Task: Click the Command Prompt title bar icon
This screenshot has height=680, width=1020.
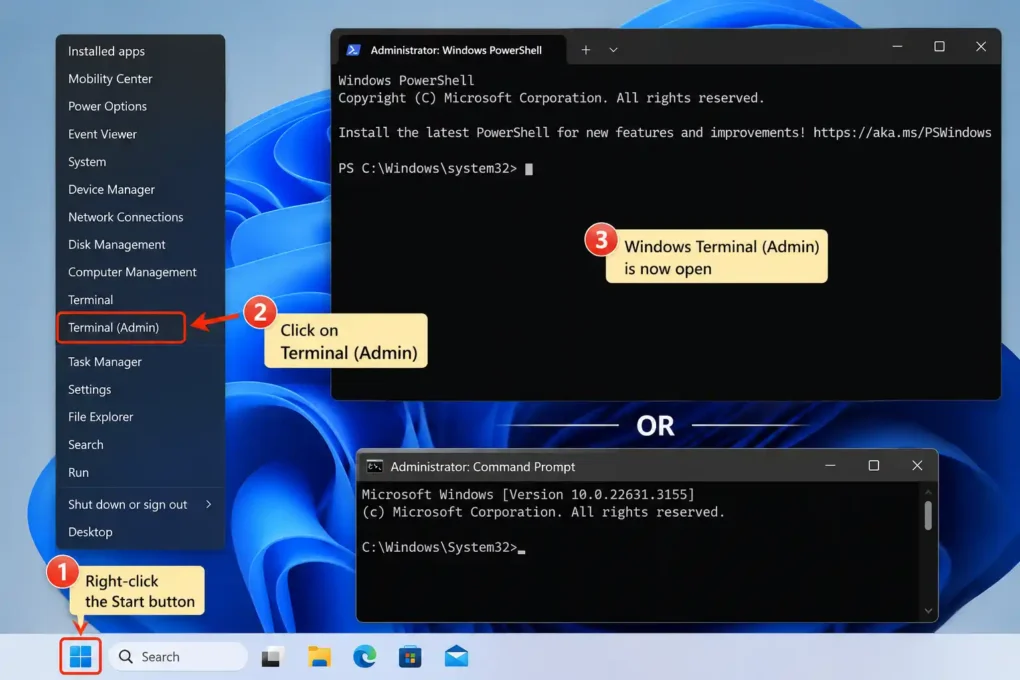Action: click(375, 467)
